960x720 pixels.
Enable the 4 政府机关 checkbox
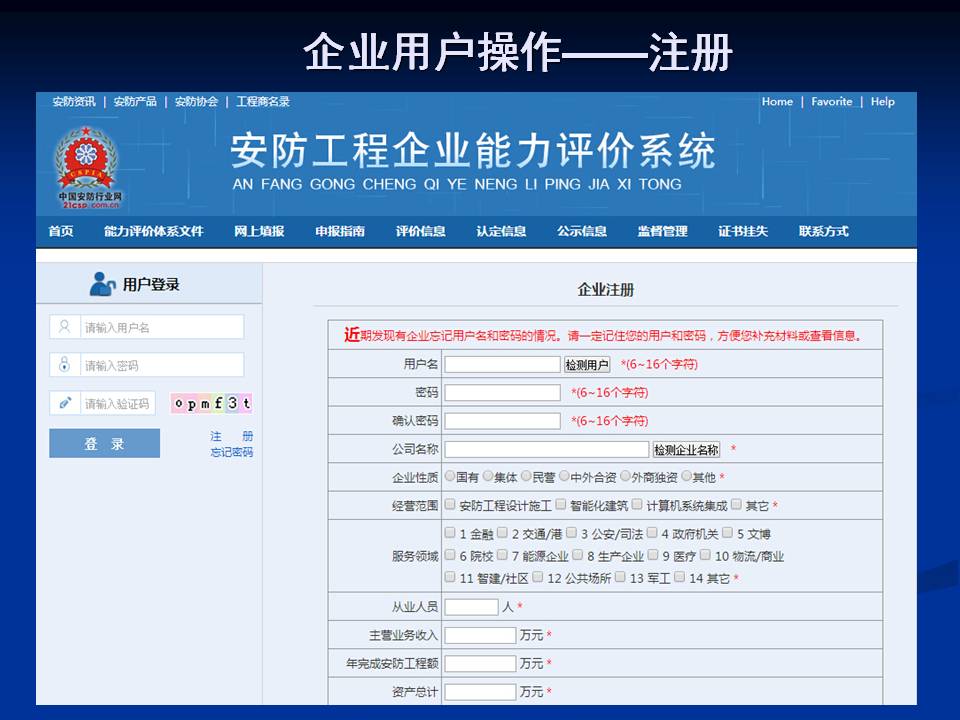(652, 533)
